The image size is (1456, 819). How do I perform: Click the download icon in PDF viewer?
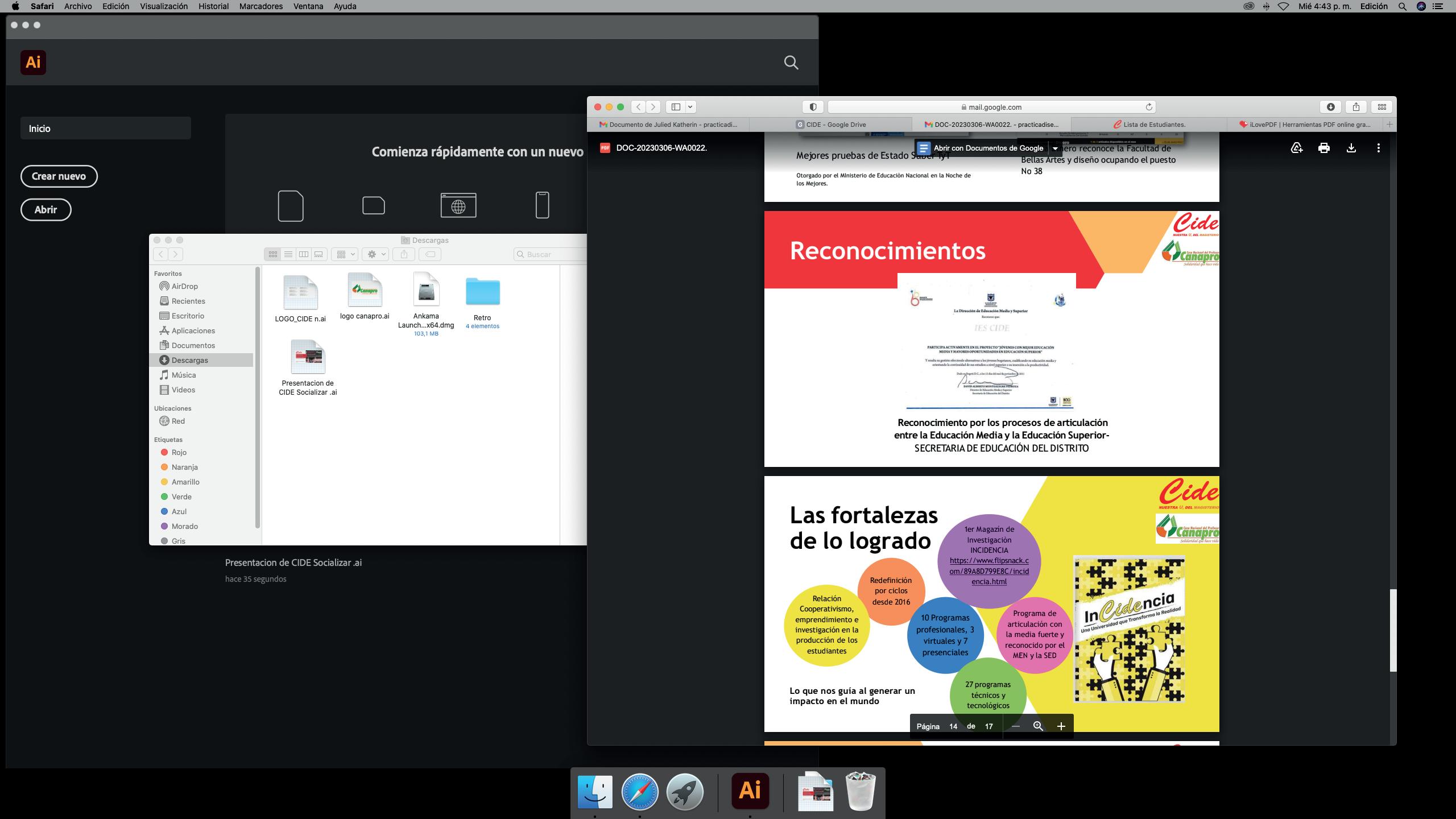pyautogui.click(x=1351, y=148)
